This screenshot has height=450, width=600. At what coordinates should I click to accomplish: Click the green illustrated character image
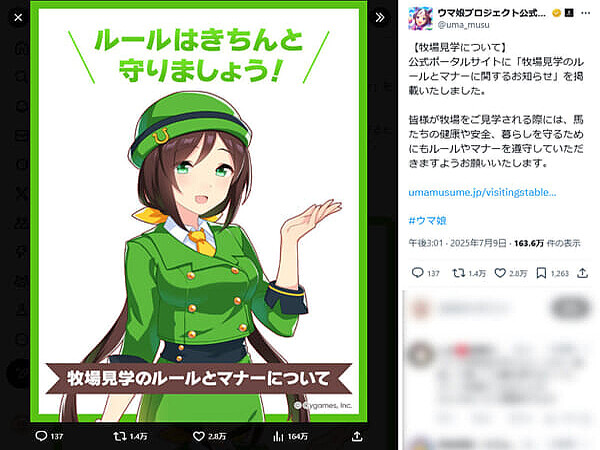[199, 212]
